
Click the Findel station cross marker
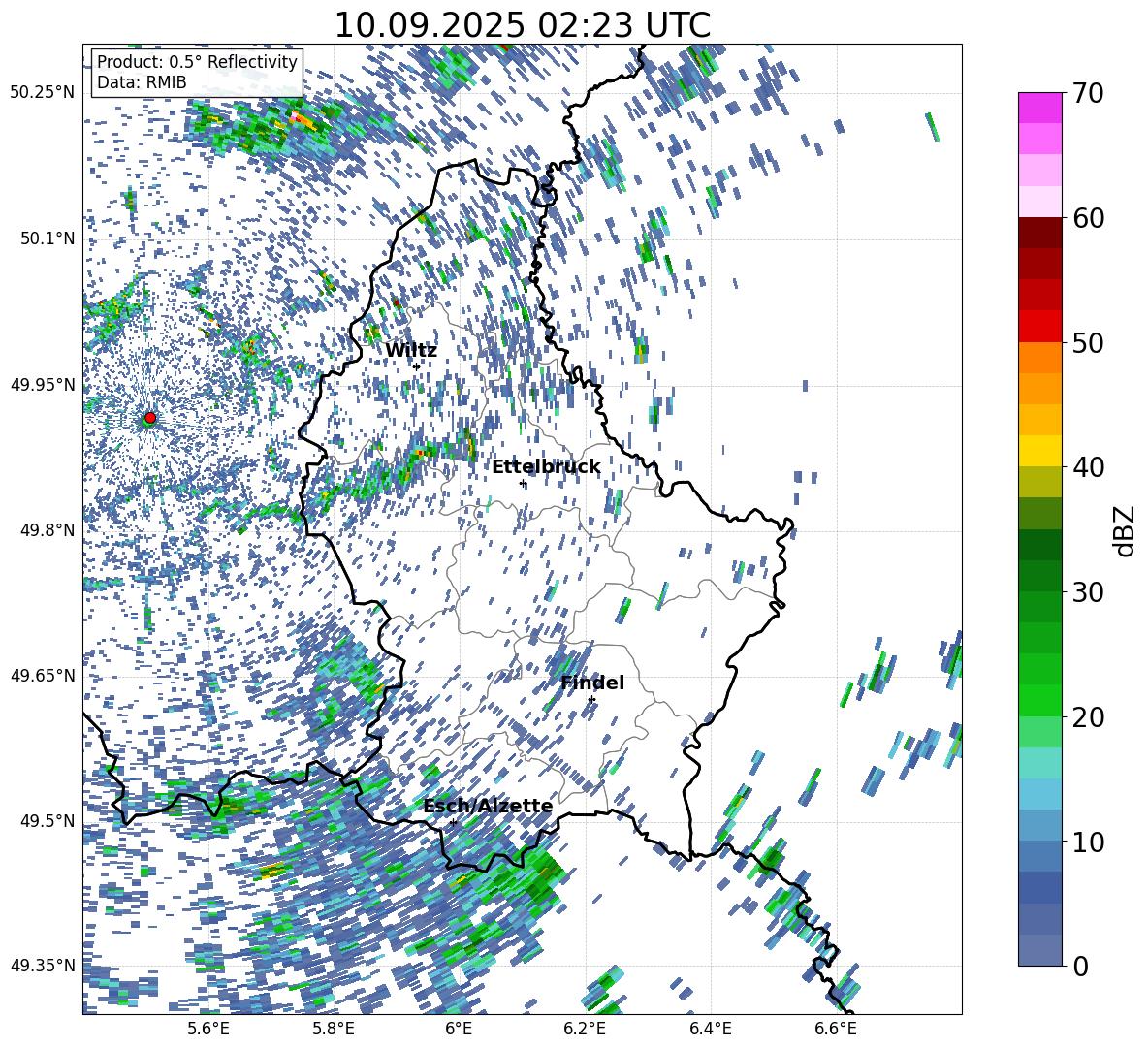(x=591, y=700)
